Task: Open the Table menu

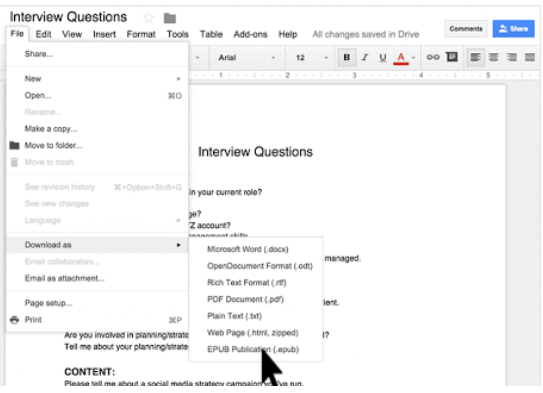Action: click(x=211, y=34)
